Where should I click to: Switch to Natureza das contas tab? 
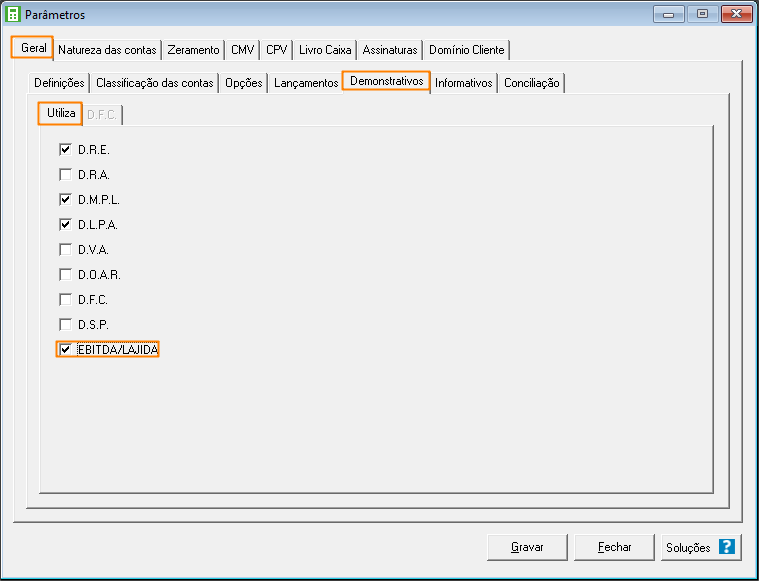(107, 50)
